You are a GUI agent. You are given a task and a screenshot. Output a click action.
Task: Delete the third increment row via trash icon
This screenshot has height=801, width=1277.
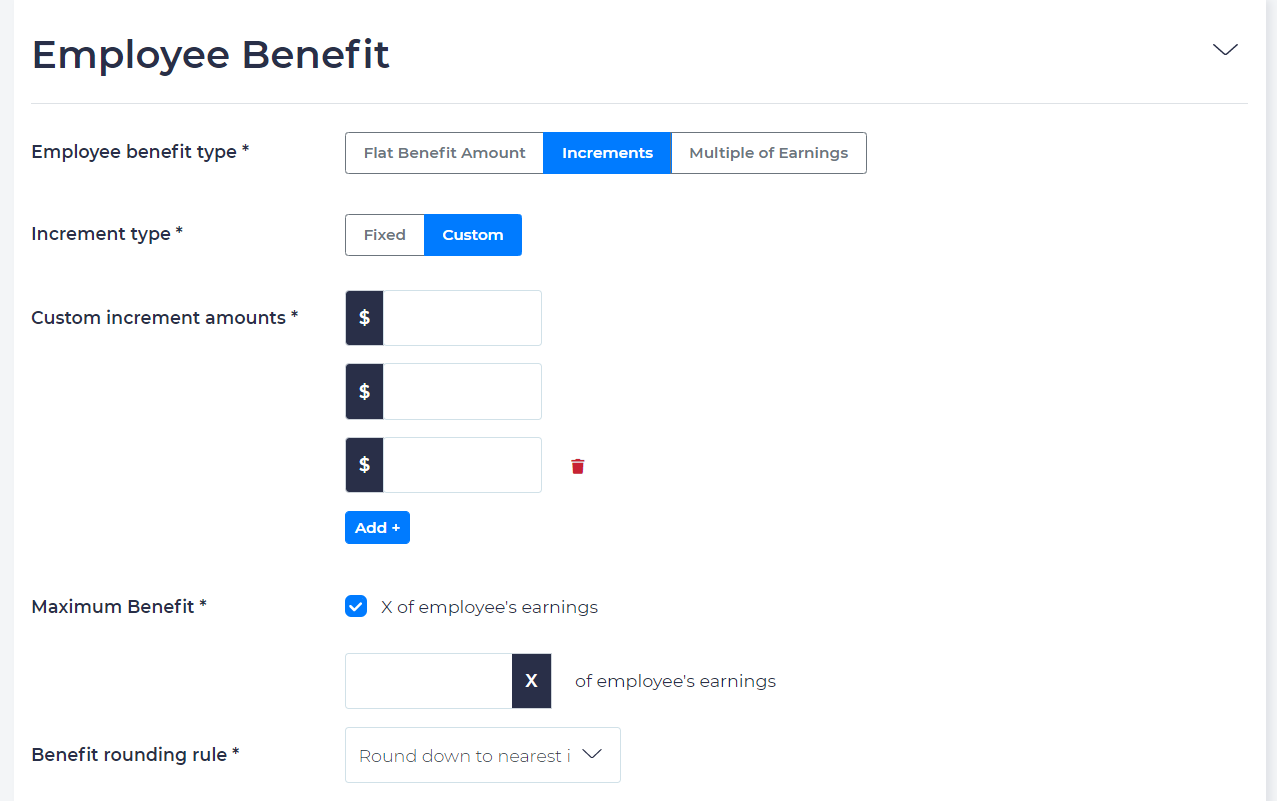tap(577, 465)
